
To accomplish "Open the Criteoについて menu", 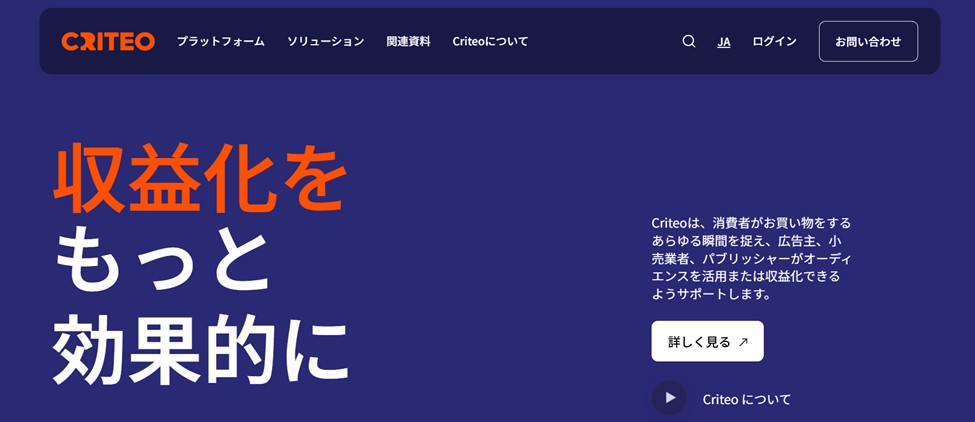I will [490, 42].
